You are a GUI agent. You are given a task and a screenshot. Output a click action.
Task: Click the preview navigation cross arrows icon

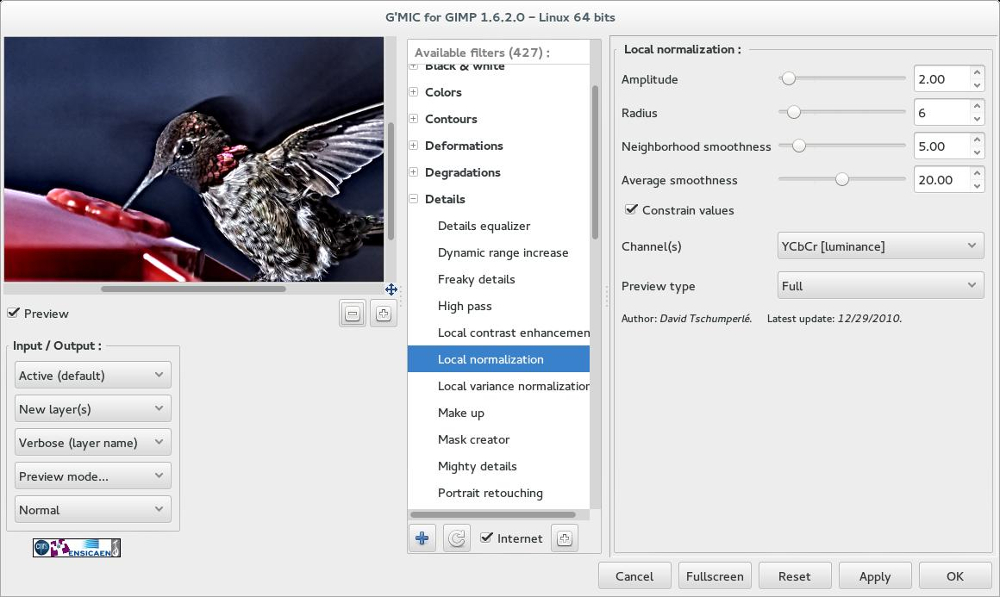point(392,289)
